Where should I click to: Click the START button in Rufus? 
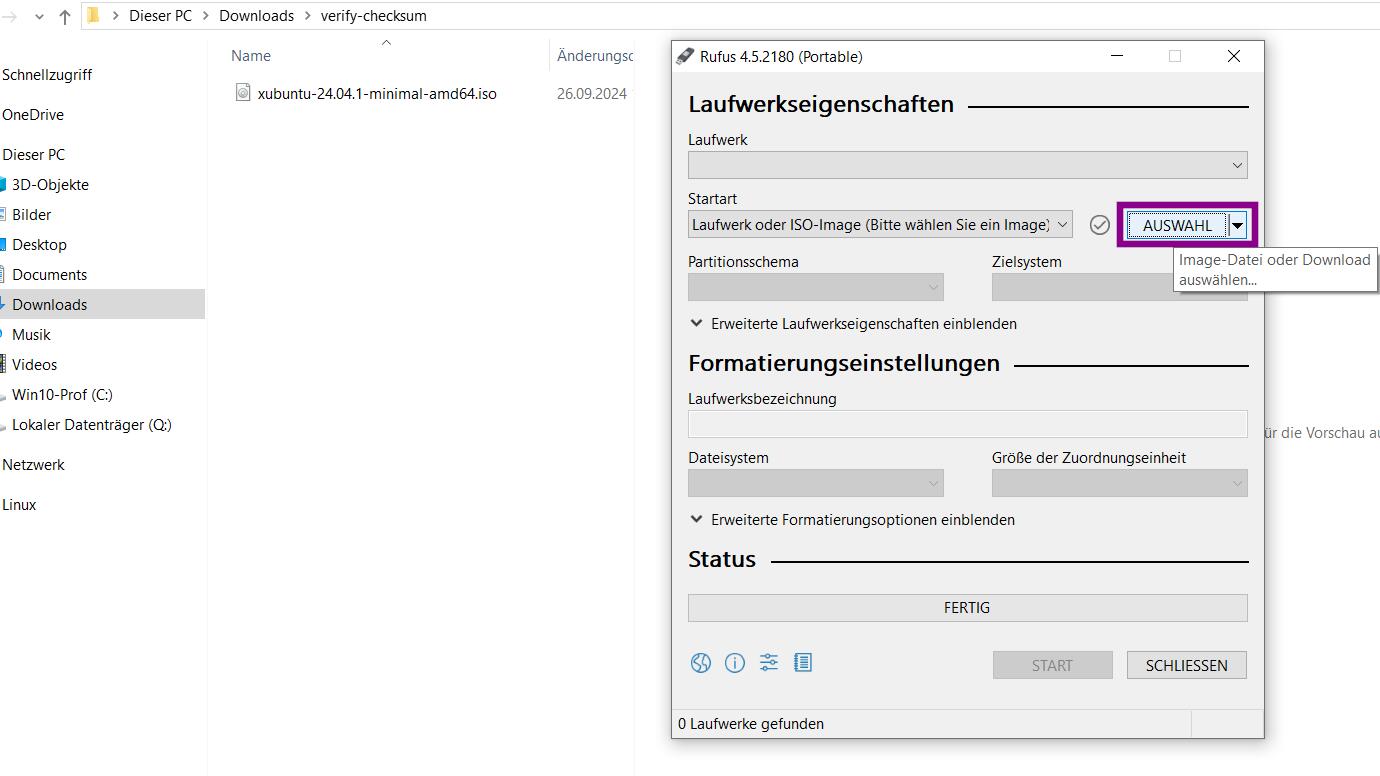(x=1052, y=665)
